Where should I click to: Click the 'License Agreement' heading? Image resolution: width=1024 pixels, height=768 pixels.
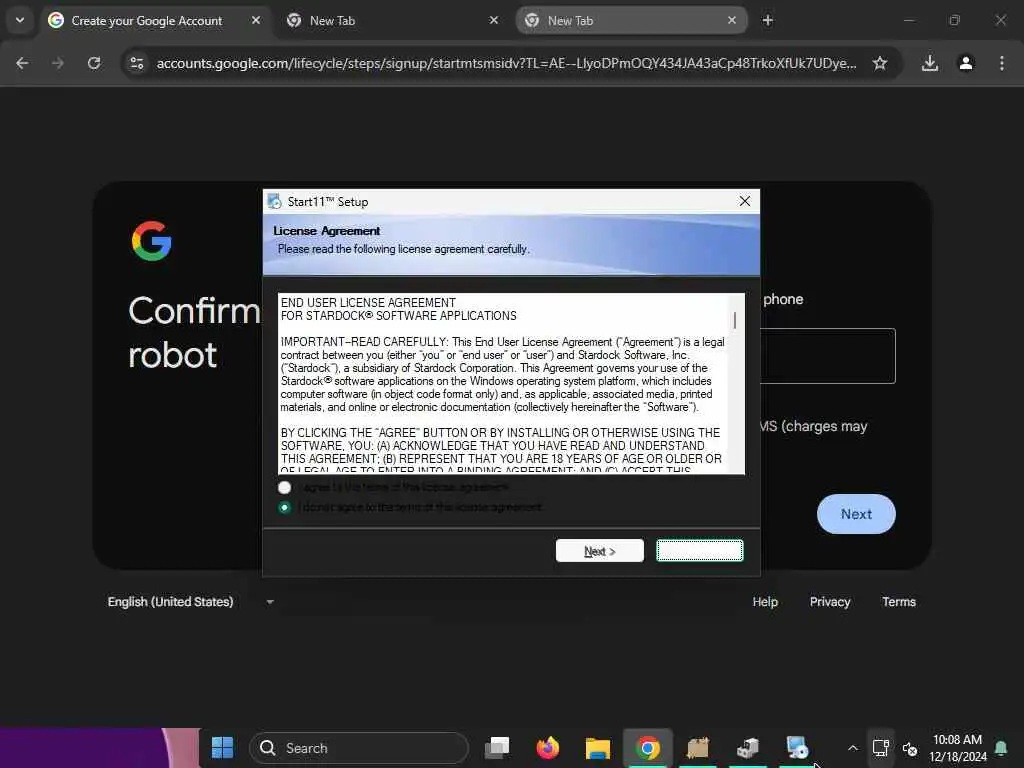pyautogui.click(x=327, y=231)
